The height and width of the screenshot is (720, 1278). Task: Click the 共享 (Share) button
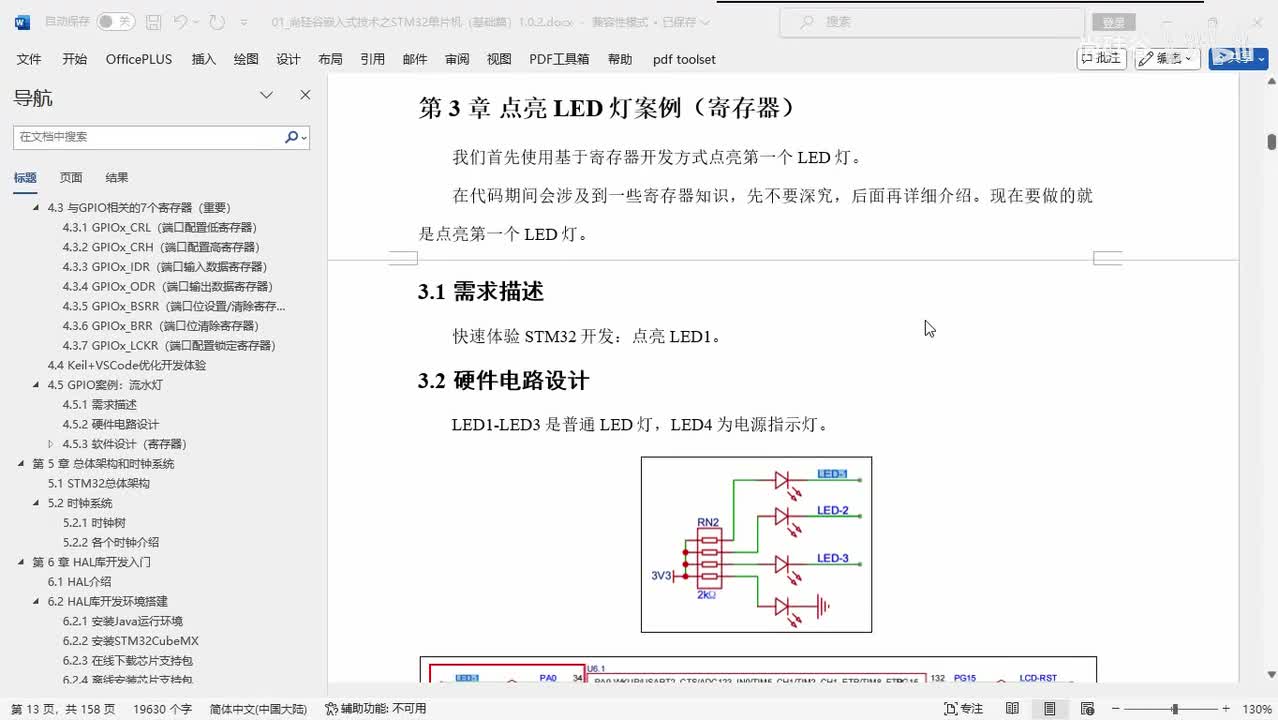(1238, 58)
